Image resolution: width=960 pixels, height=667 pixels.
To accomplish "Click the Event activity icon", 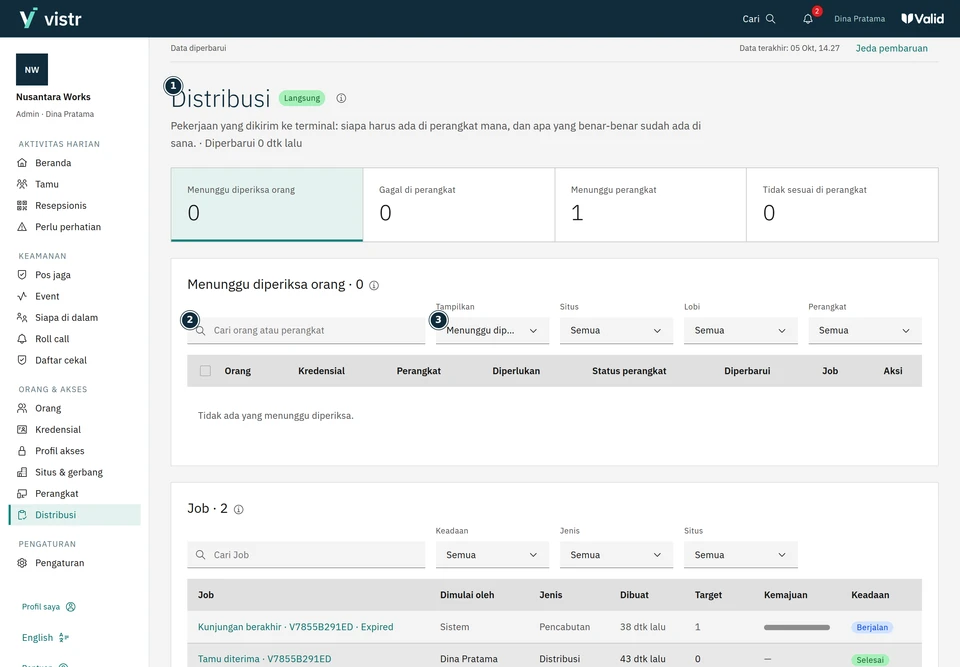I will [x=22, y=296].
